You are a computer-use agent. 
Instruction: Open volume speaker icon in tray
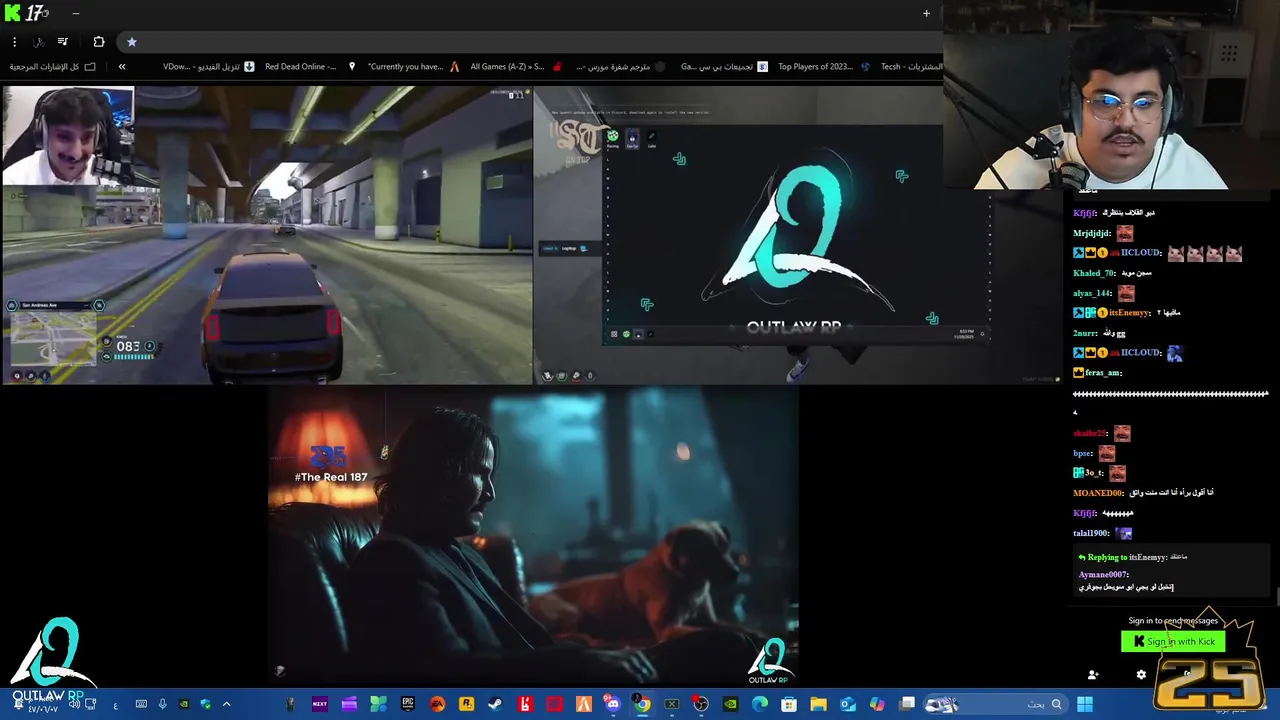(74, 704)
